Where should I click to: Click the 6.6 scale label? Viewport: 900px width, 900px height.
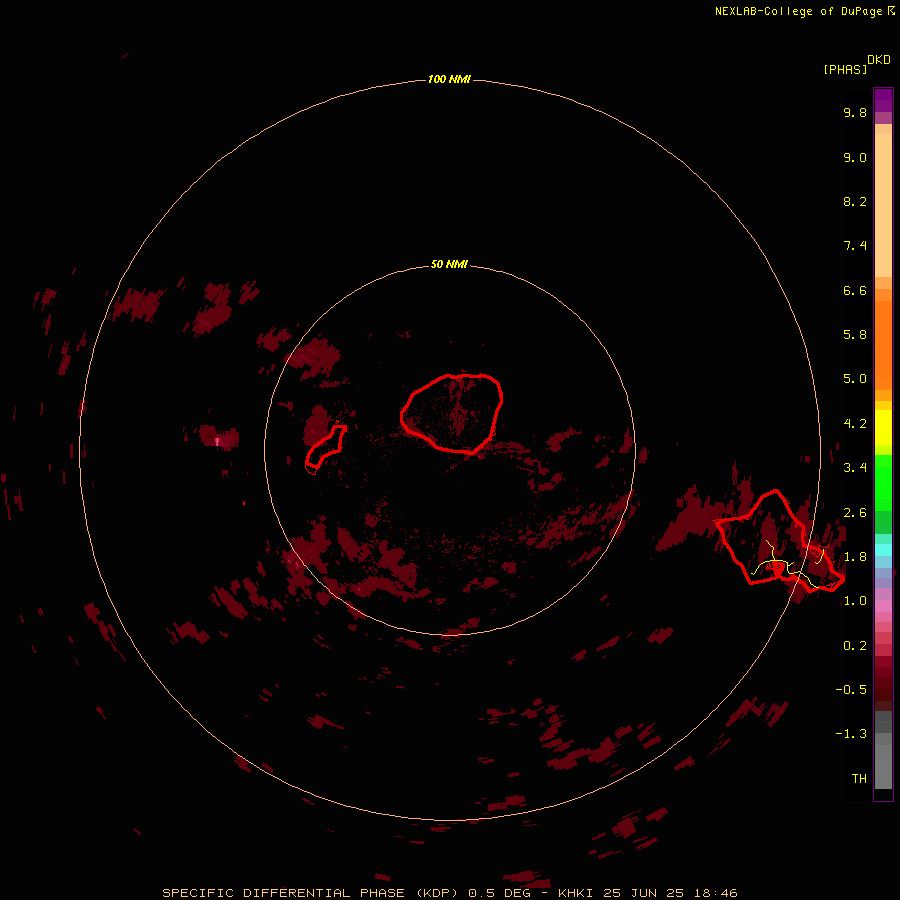point(855,290)
